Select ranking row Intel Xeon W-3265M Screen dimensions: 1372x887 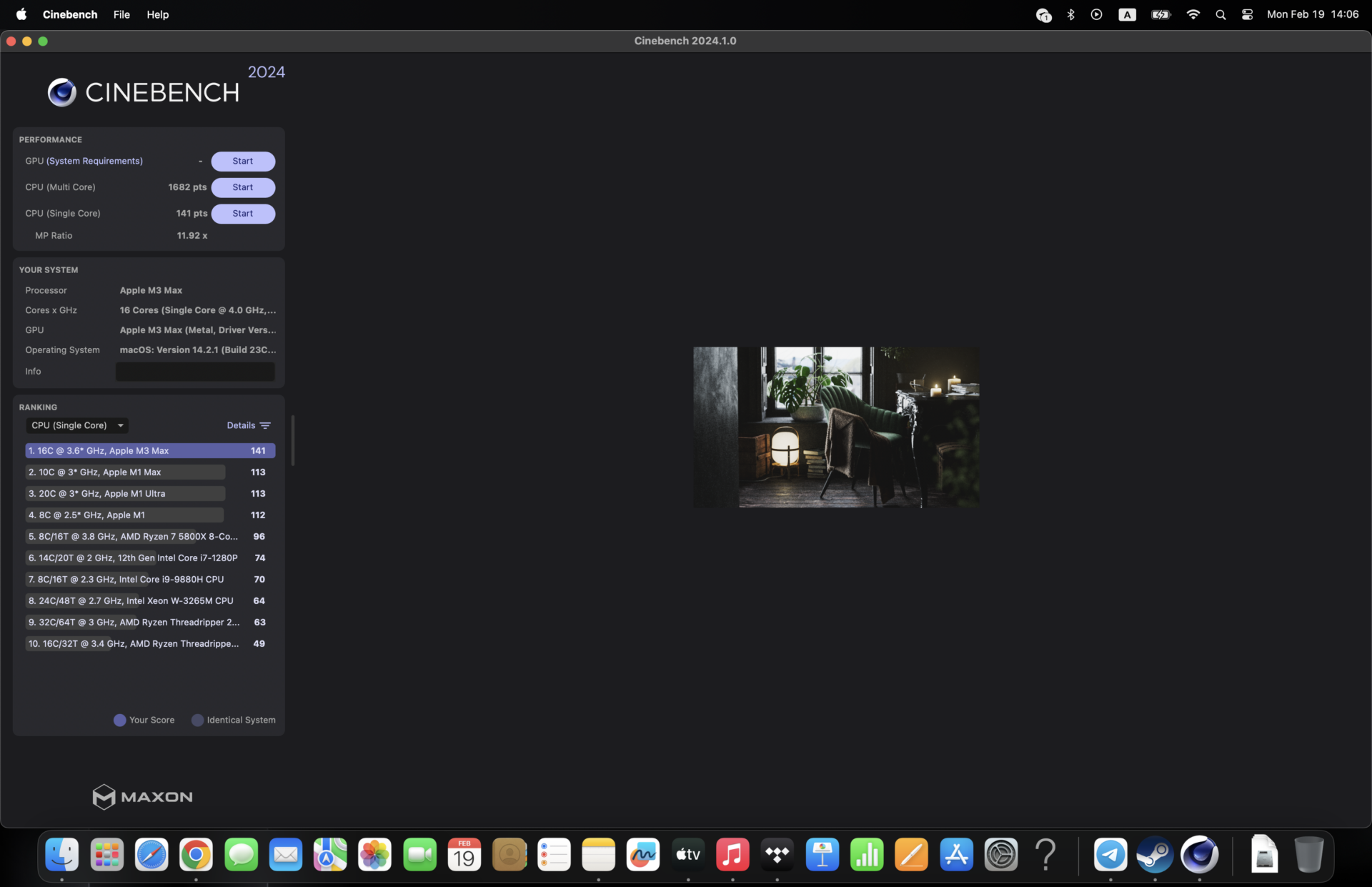[x=150, y=601]
